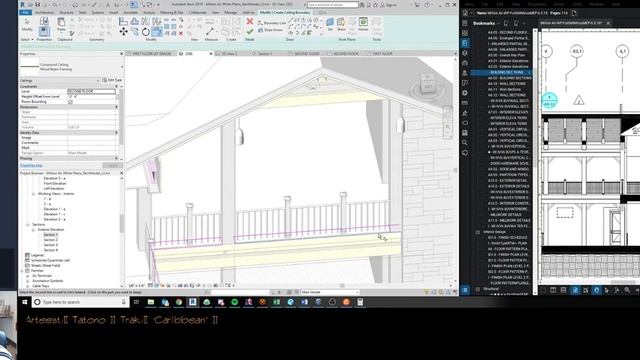Viewport: 640px width, 360px height.
Task: Open the Bookmarks panel icon in PDF sidebar
Action: [465, 43]
